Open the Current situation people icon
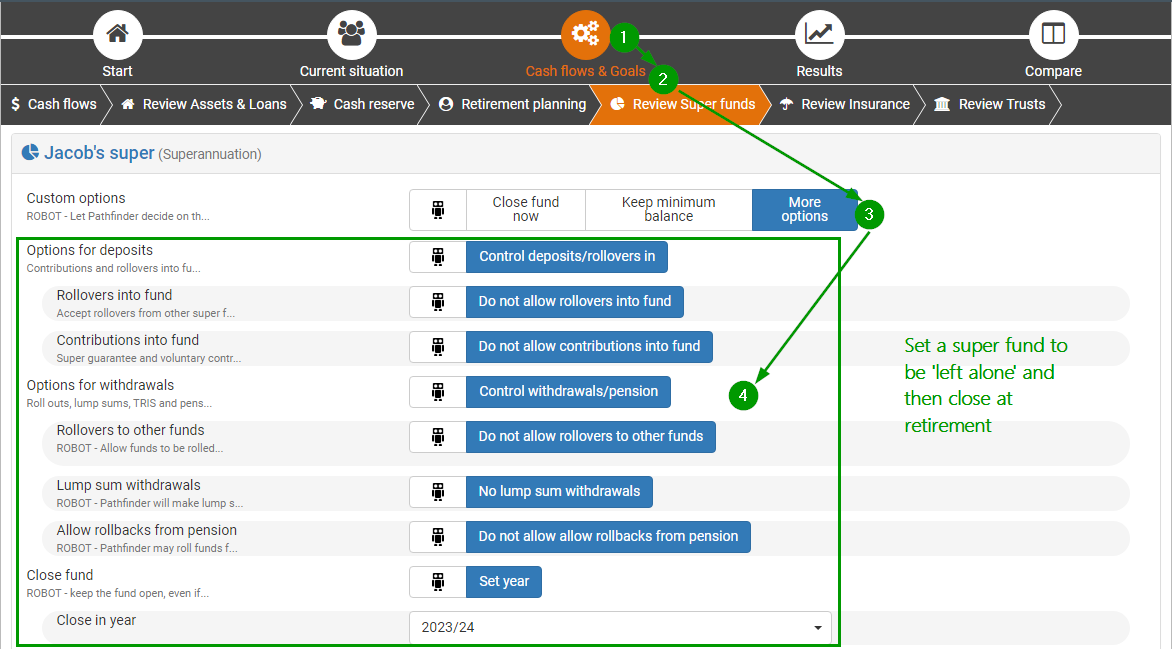Screen dimensions: 1172x649 351,34
